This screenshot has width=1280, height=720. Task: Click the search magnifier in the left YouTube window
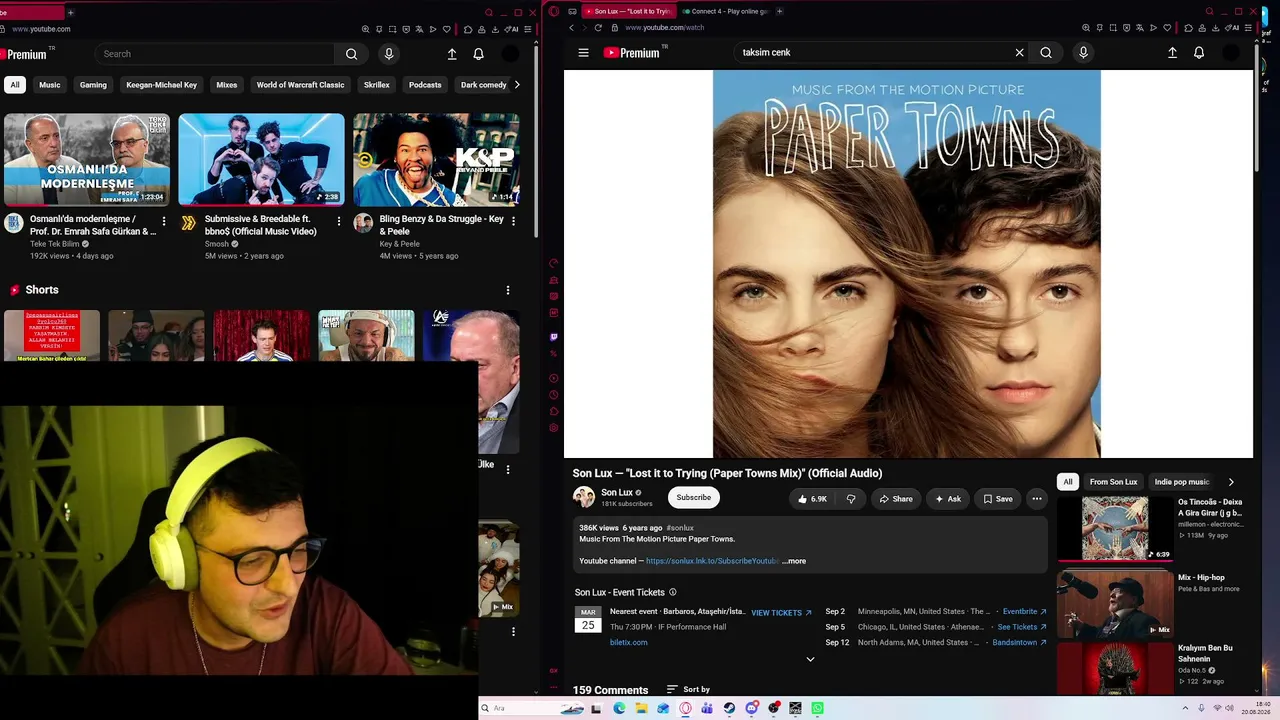click(x=351, y=54)
